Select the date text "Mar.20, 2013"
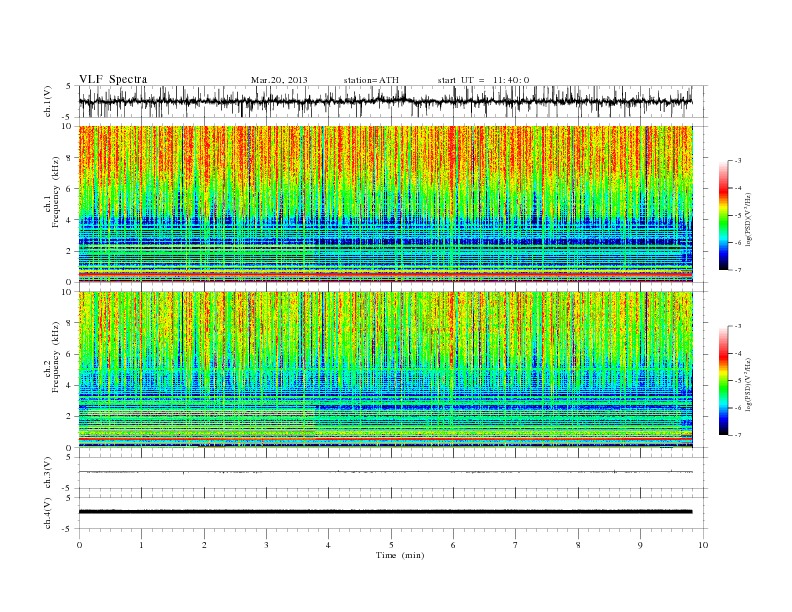The height and width of the screenshot is (612, 792). point(279,80)
